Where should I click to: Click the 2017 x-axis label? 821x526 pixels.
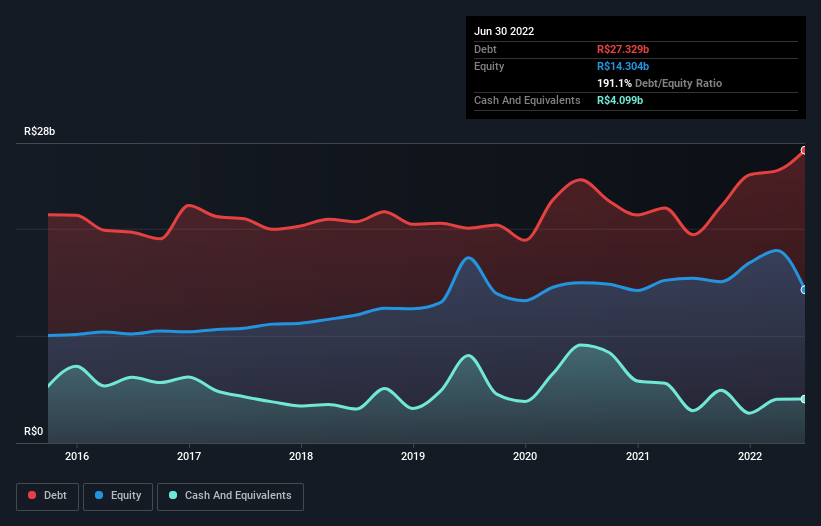189,456
